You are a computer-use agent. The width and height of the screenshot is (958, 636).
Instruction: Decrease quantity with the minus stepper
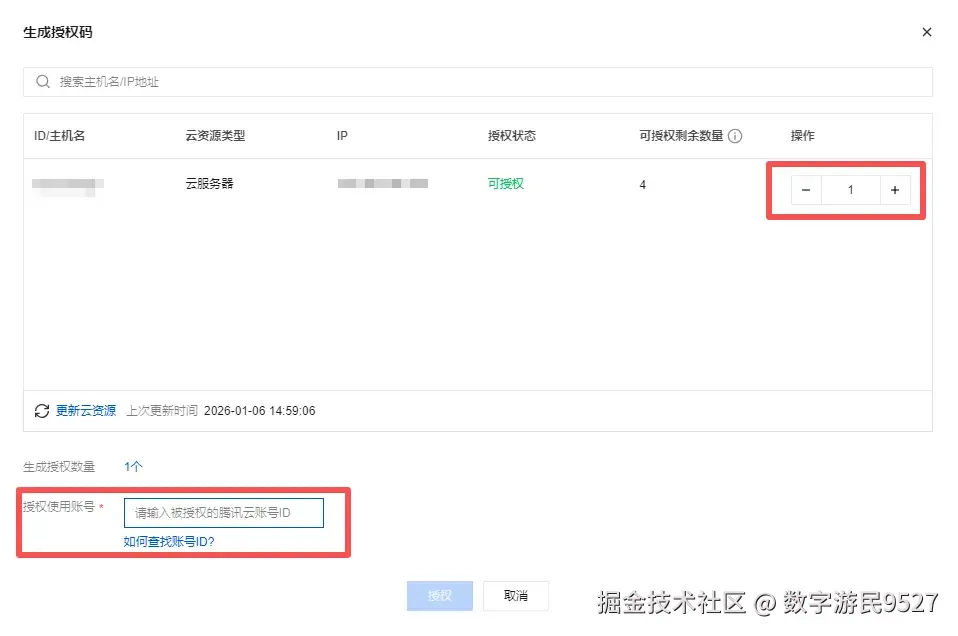pos(806,189)
